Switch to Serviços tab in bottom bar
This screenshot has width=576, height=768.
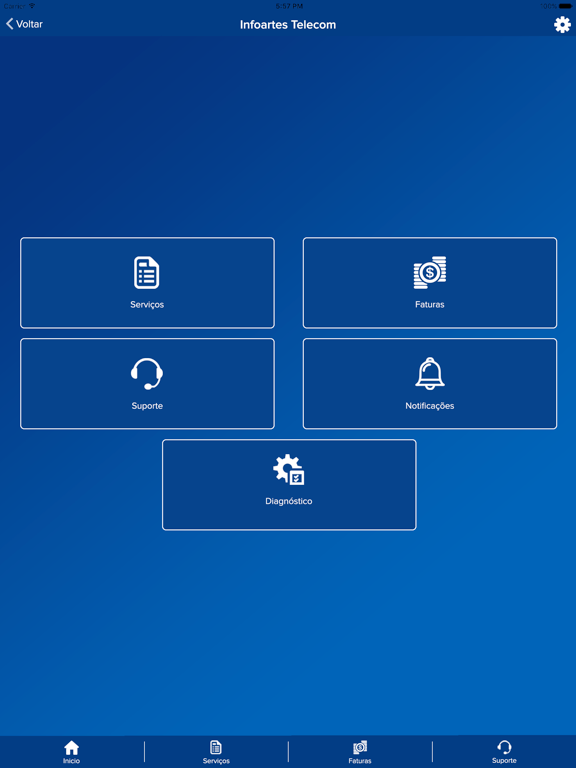[216, 752]
